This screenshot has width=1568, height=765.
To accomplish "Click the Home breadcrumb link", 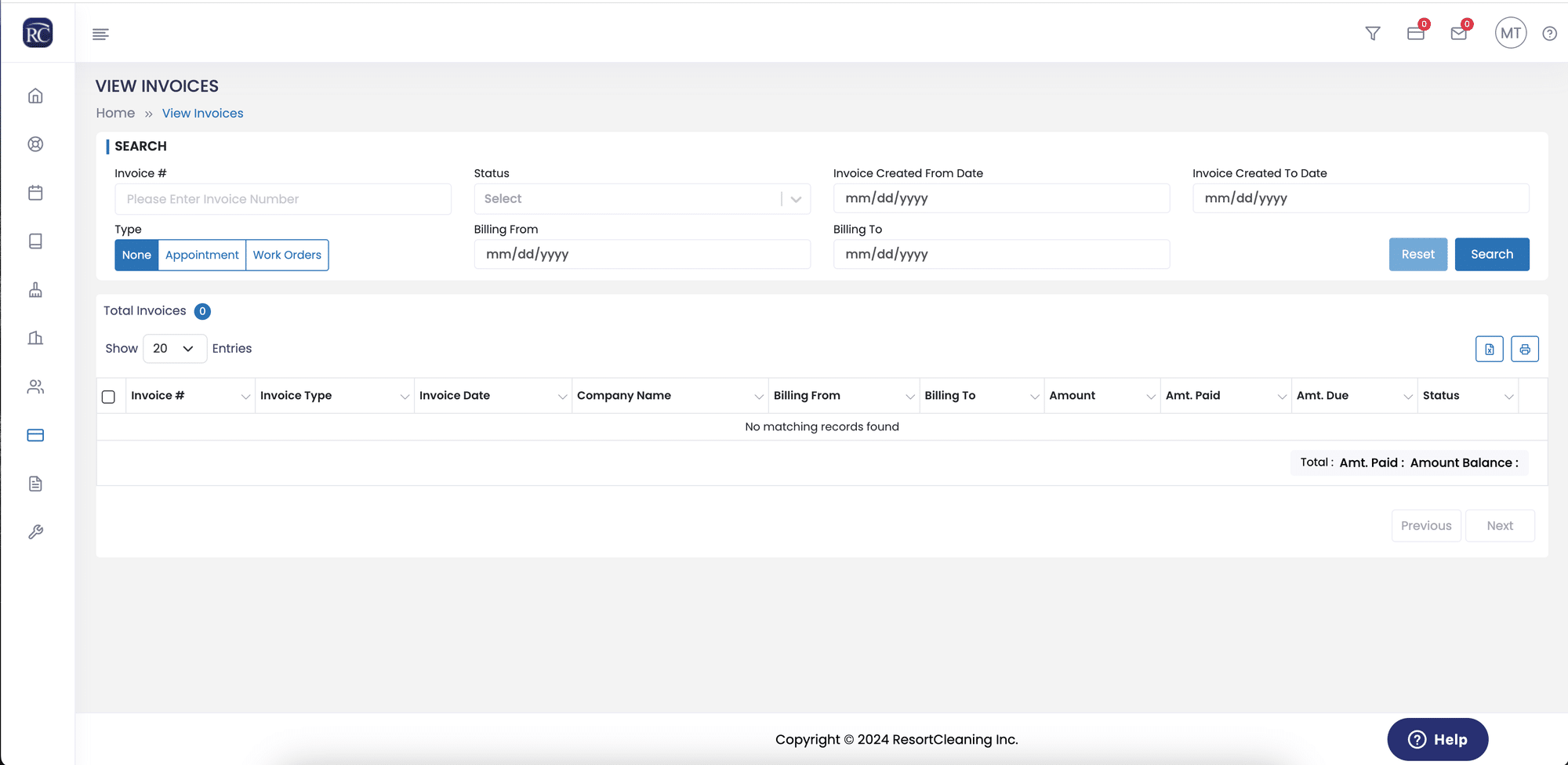I will click(115, 113).
